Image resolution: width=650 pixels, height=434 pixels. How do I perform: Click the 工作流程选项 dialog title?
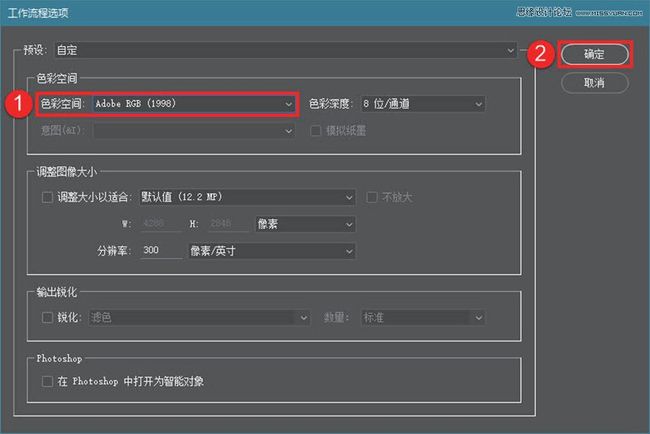(38, 13)
